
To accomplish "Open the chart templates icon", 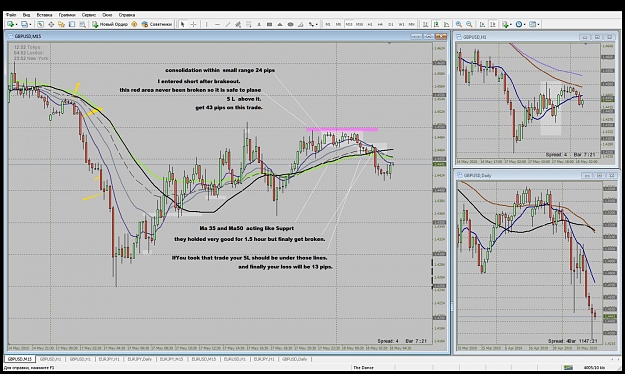I will tap(533, 24).
